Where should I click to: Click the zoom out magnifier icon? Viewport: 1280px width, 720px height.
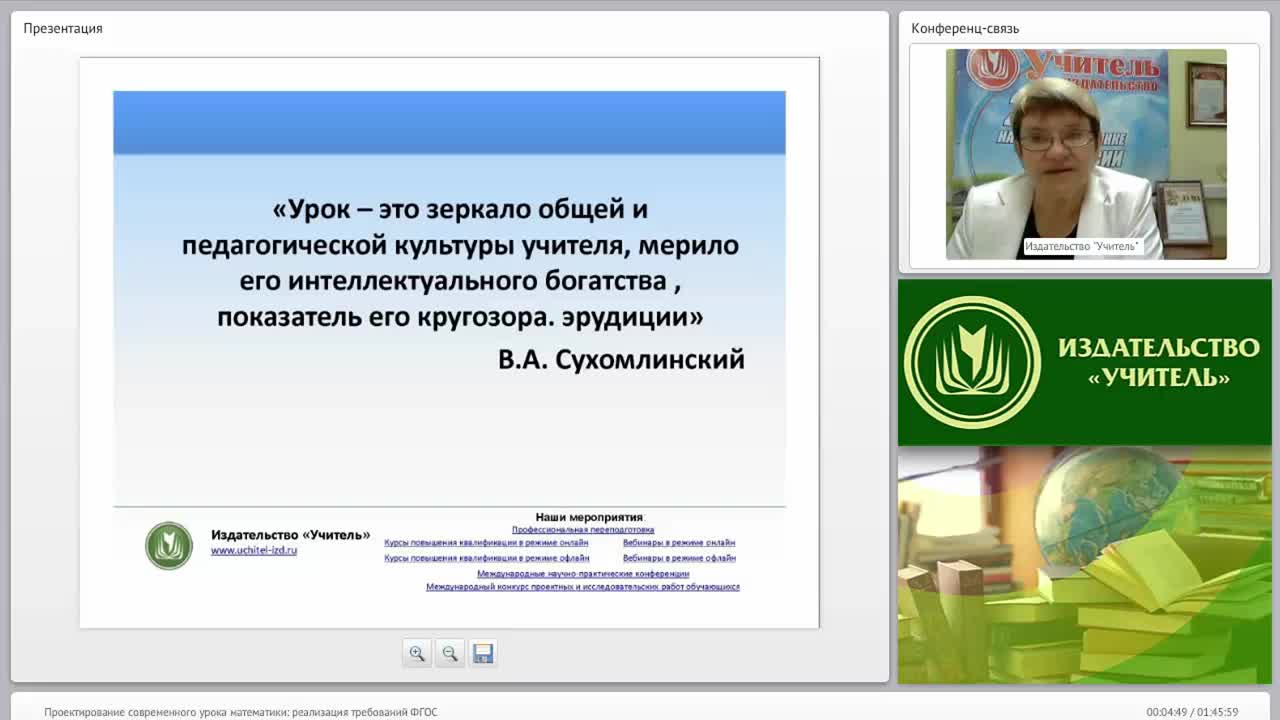point(450,653)
